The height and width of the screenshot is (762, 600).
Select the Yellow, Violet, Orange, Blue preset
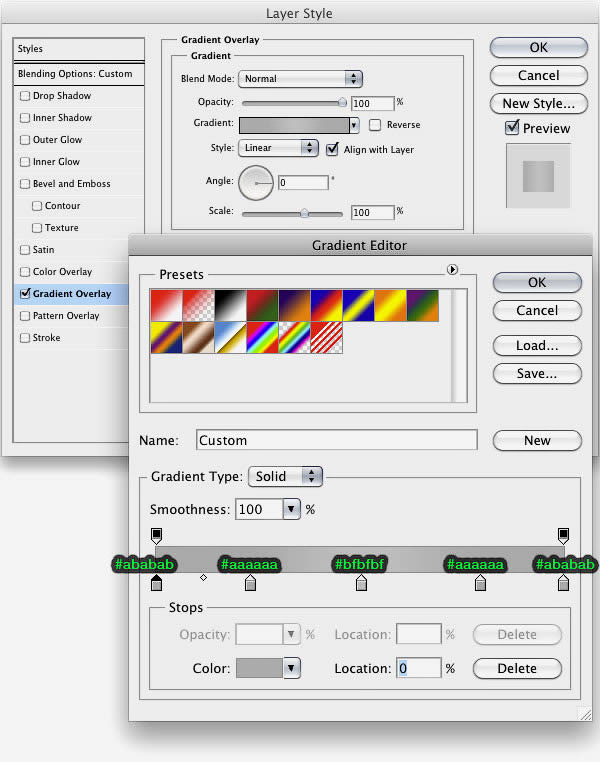pyautogui.click(x=167, y=337)
